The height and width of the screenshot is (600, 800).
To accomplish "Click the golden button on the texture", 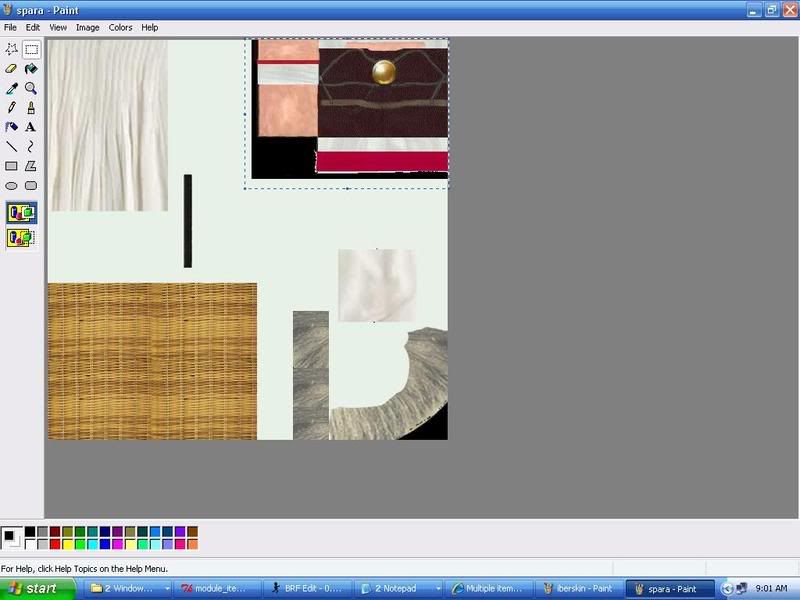I will point(383,72).
